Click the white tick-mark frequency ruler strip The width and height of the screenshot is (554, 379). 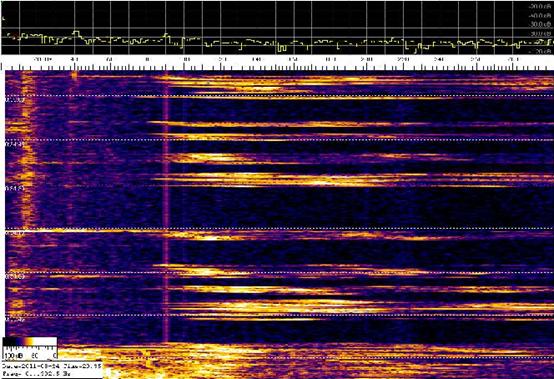pyautogui.click(x=277, y=67)
